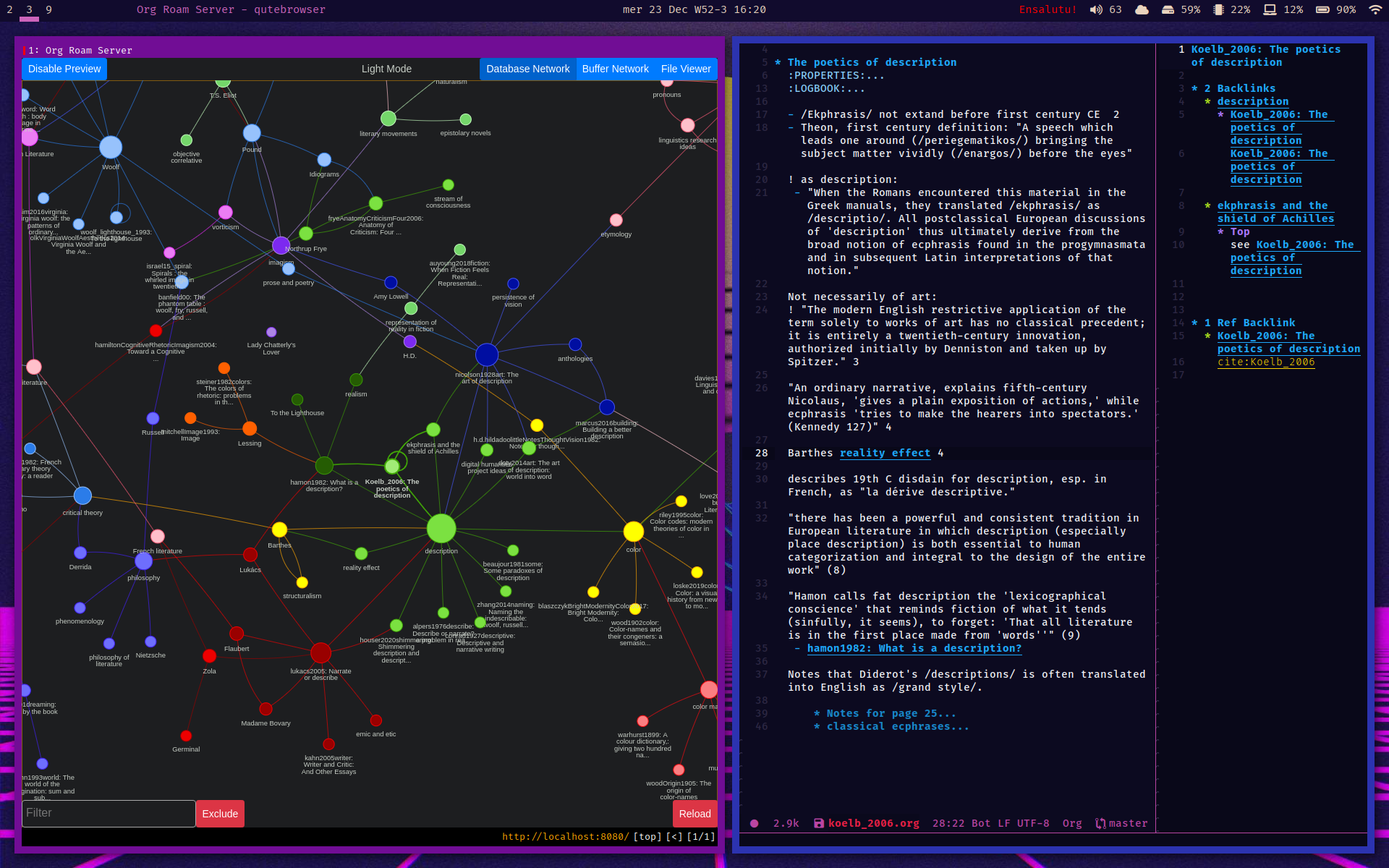Image resolution: width=1389 pixels, height=868 pixels.
Task: Click the Database Network tab
Action: (527, 68)
